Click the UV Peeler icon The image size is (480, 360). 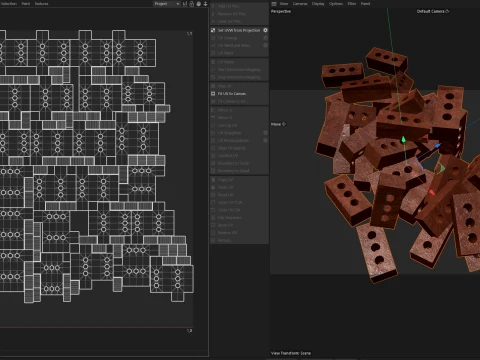(213, 62)
